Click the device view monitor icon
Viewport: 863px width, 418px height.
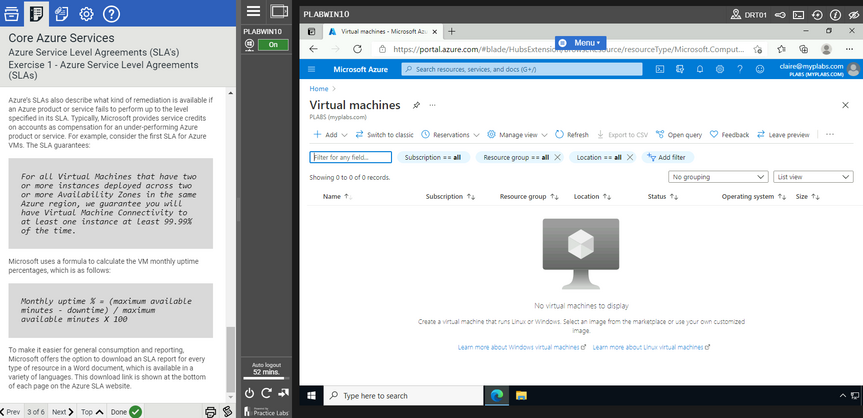pos(280,11)
